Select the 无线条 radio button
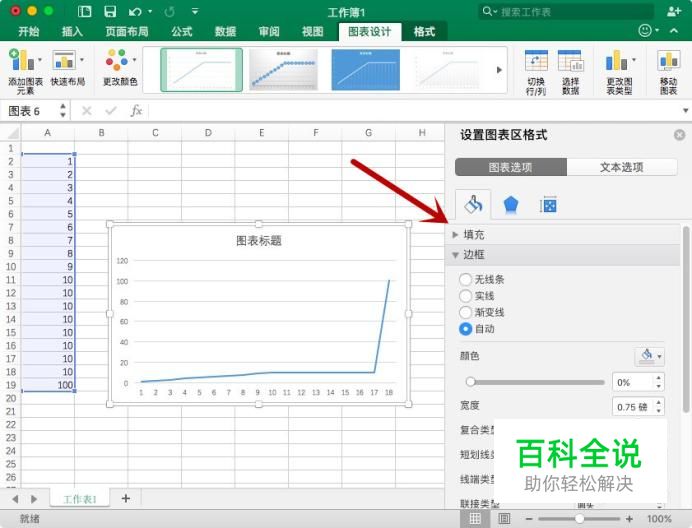 point(466,279)
